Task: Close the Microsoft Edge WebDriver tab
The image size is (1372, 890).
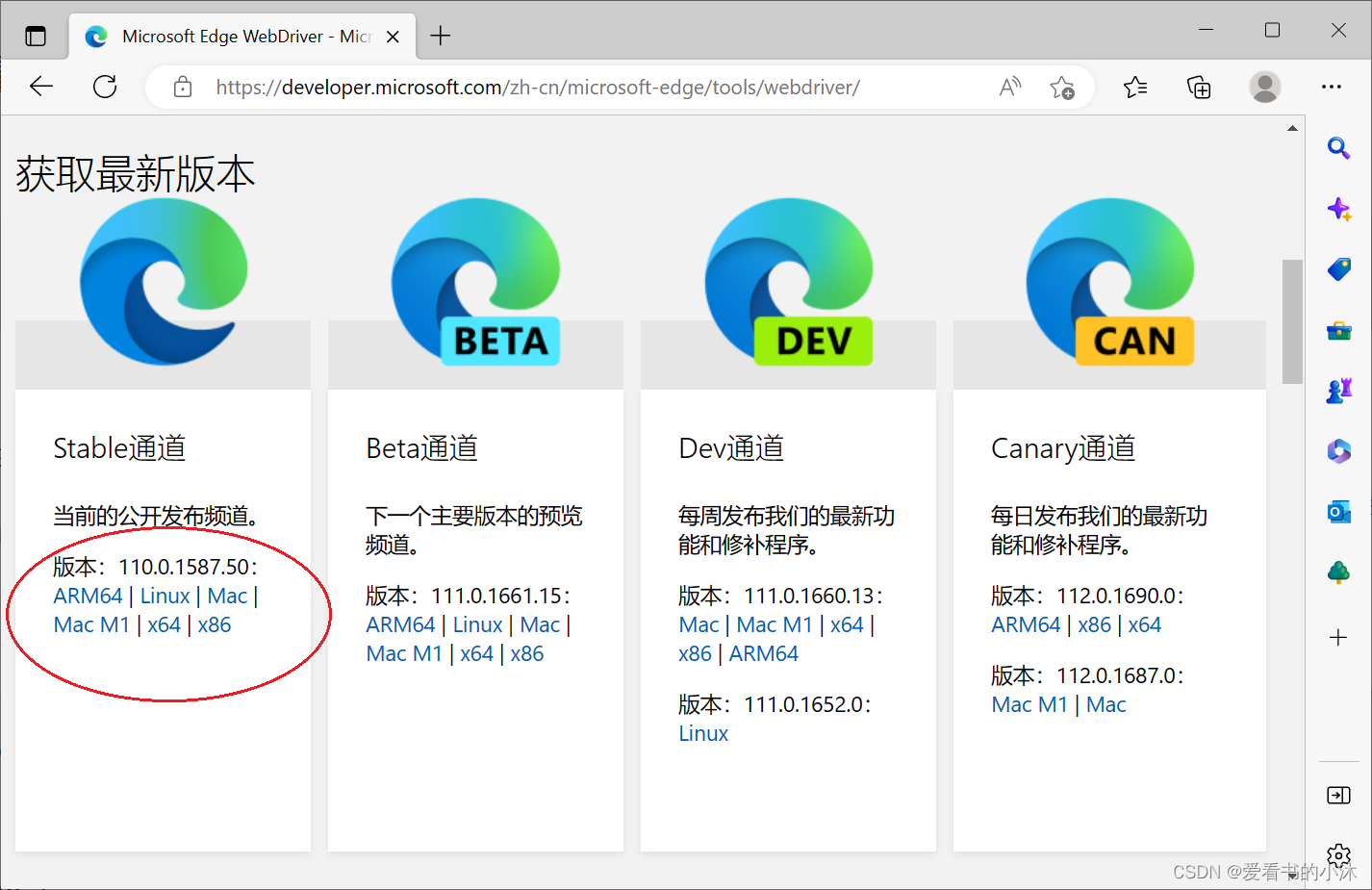Action: coord(393,37)
